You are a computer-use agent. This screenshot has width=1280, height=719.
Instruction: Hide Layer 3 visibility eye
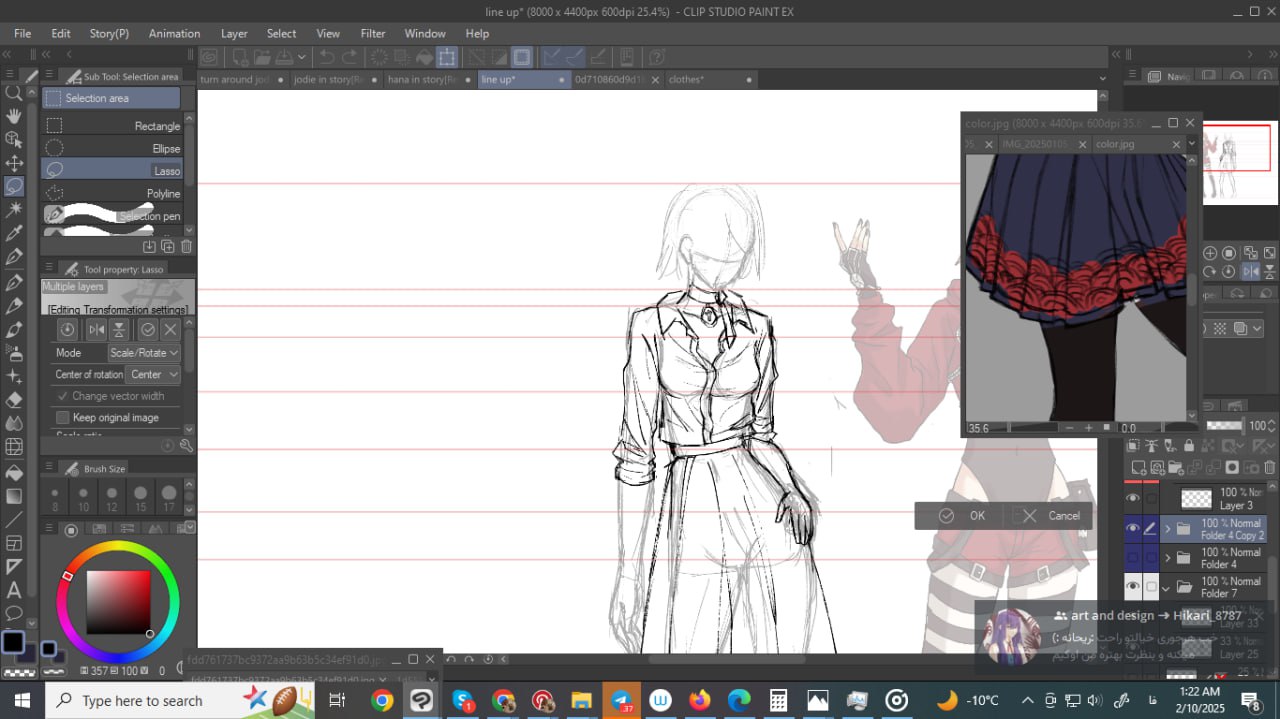(1132, 498)
